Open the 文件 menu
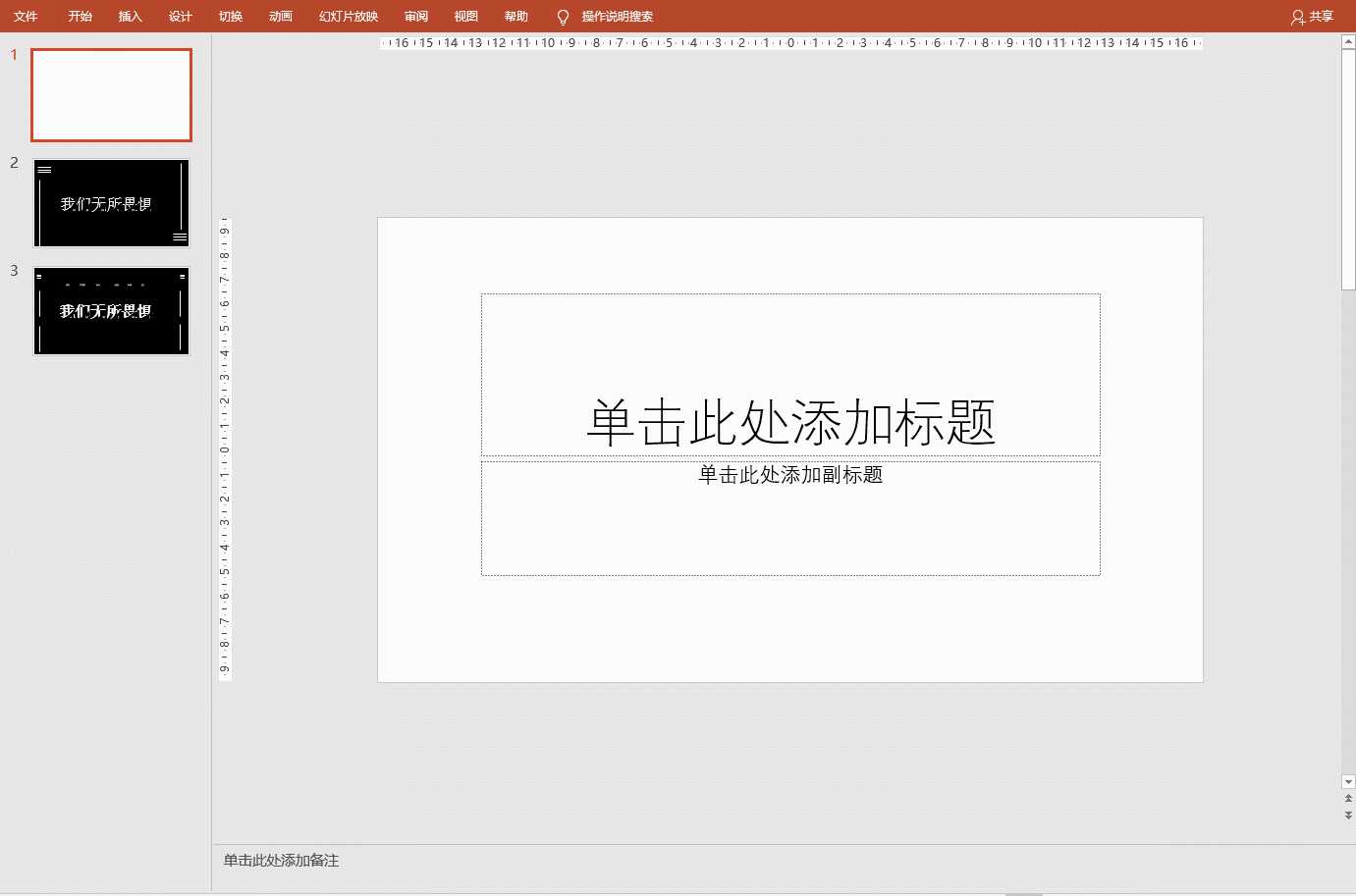 (26, 16)
